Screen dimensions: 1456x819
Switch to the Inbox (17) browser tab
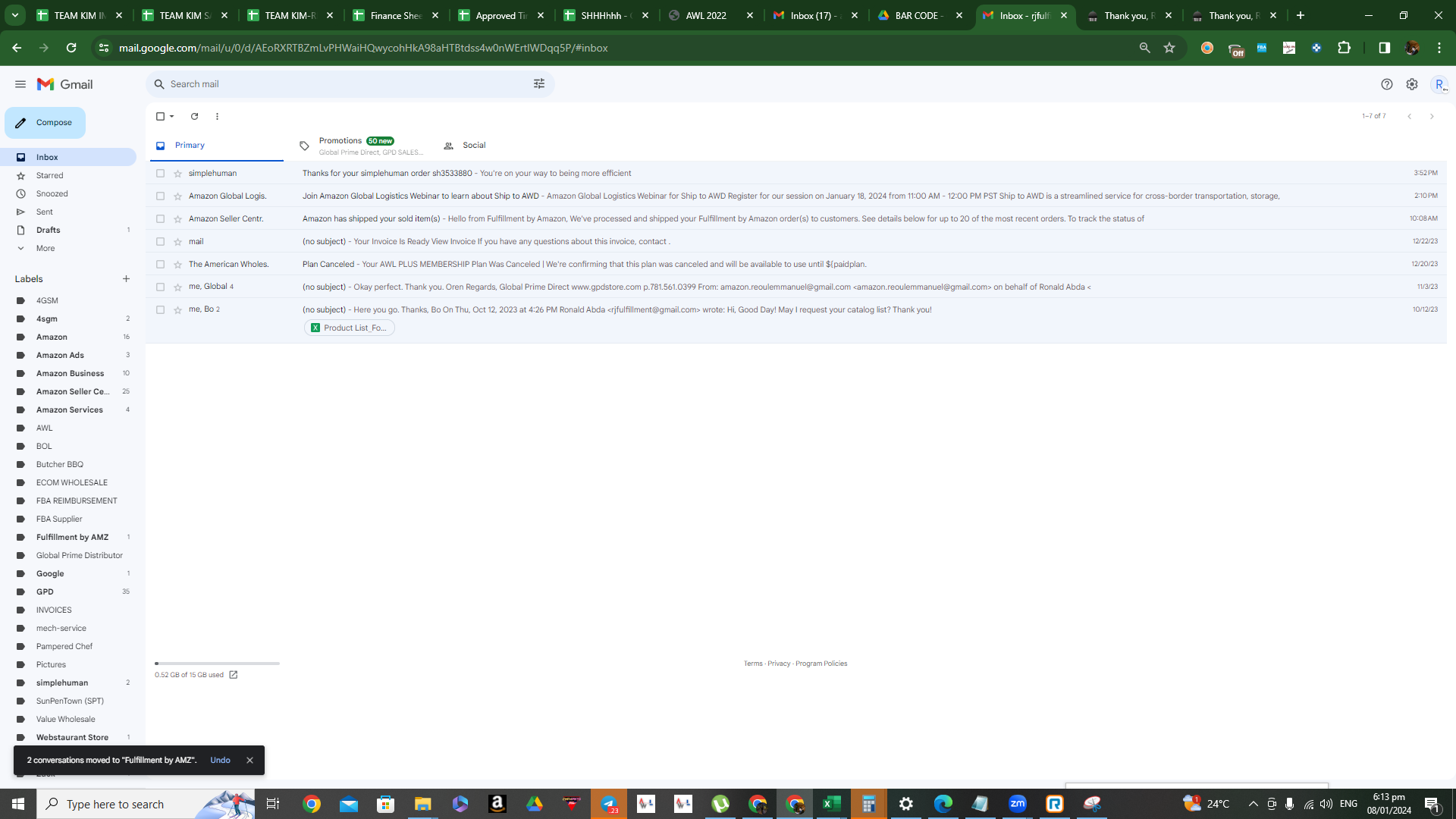point(816,15)
